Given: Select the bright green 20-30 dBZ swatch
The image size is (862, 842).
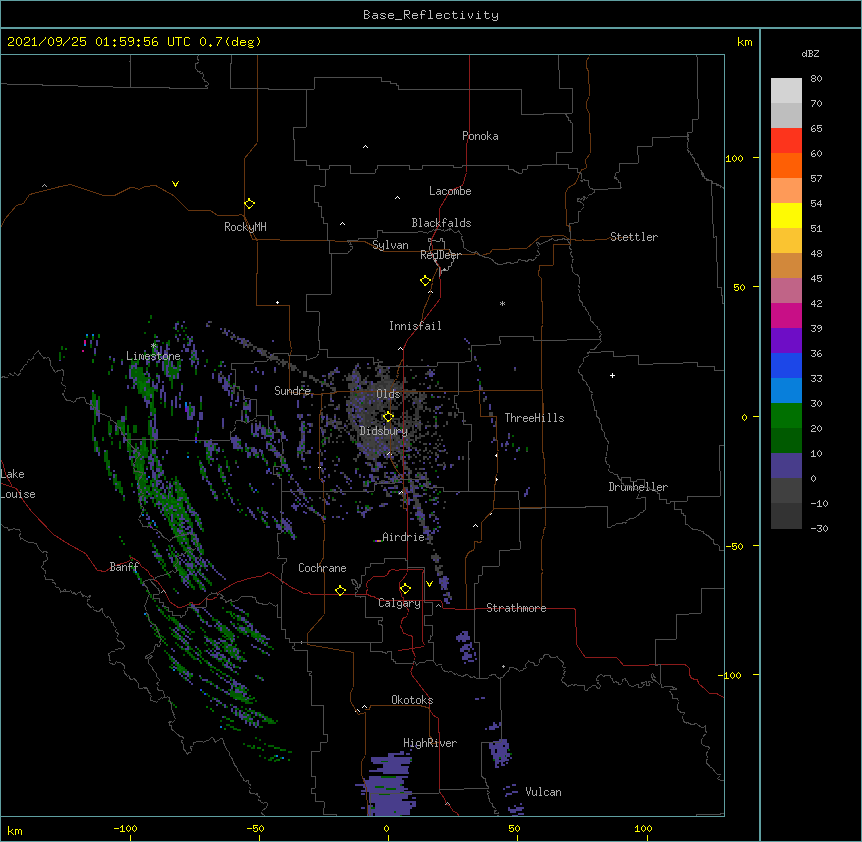Looking at the screenshot, I should tap(786, 416).
